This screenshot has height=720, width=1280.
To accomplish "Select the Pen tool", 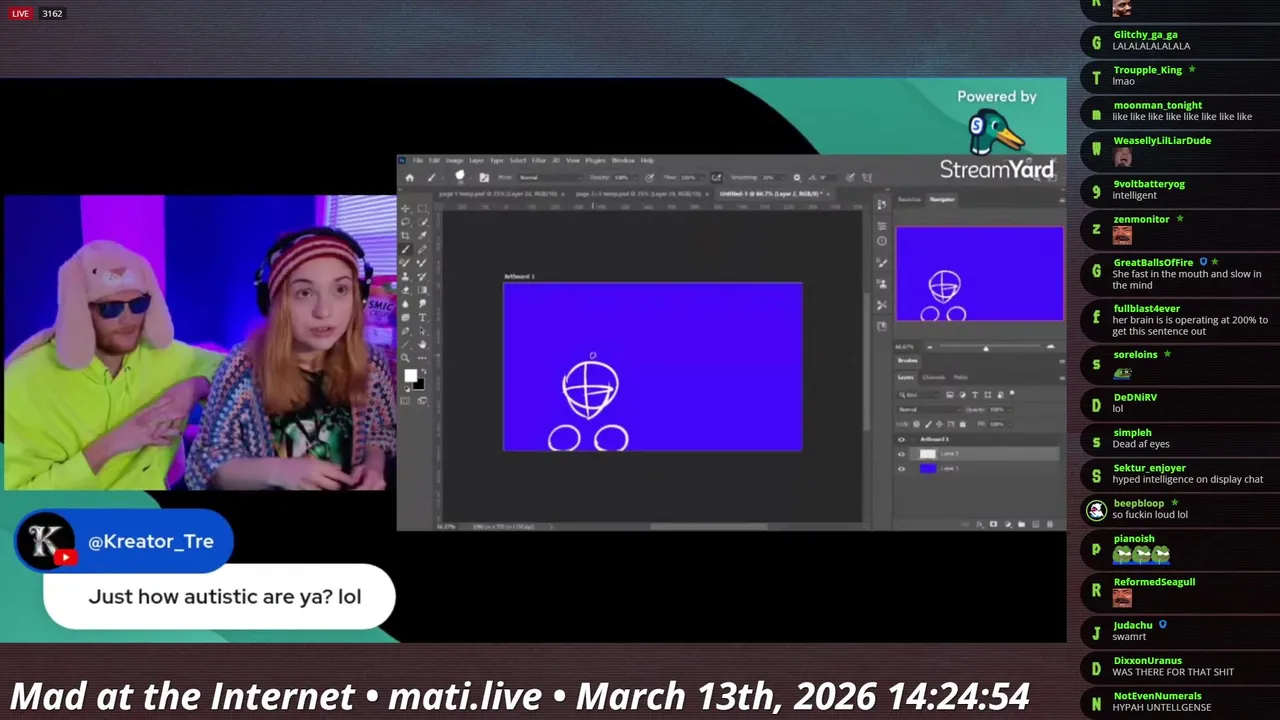I will point(405,331).
